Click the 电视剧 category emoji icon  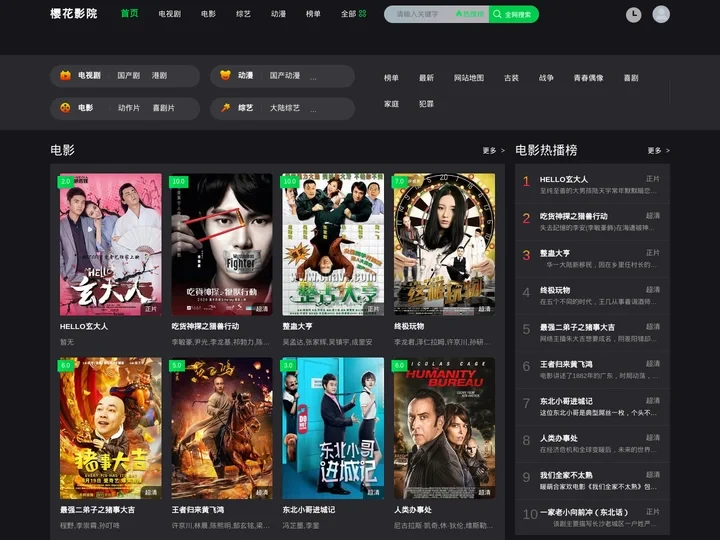click(x=65, y=75)
